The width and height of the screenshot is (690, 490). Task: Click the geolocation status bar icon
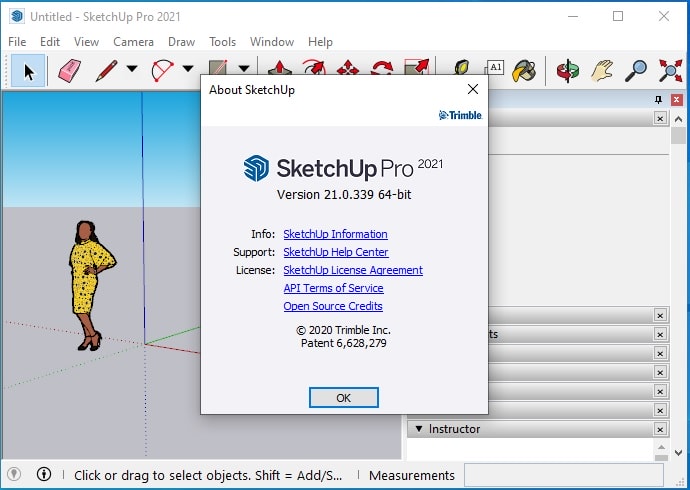point(14,474)
